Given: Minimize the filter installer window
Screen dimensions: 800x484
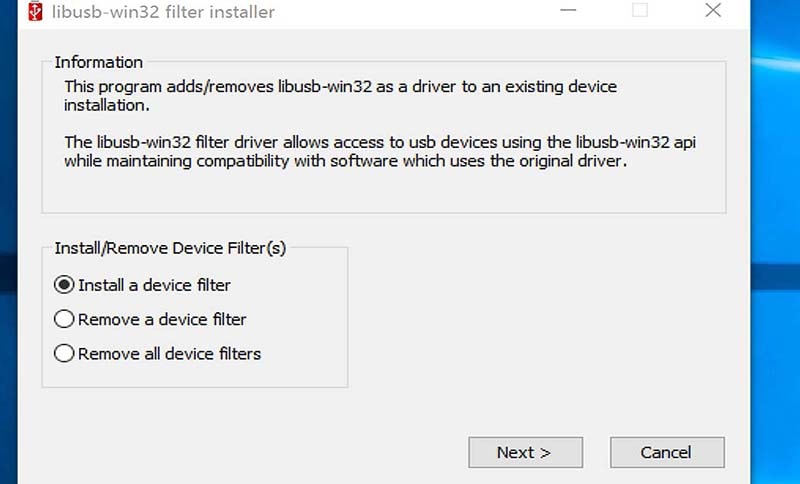Looking at the screenshot, I should point(568,10).
